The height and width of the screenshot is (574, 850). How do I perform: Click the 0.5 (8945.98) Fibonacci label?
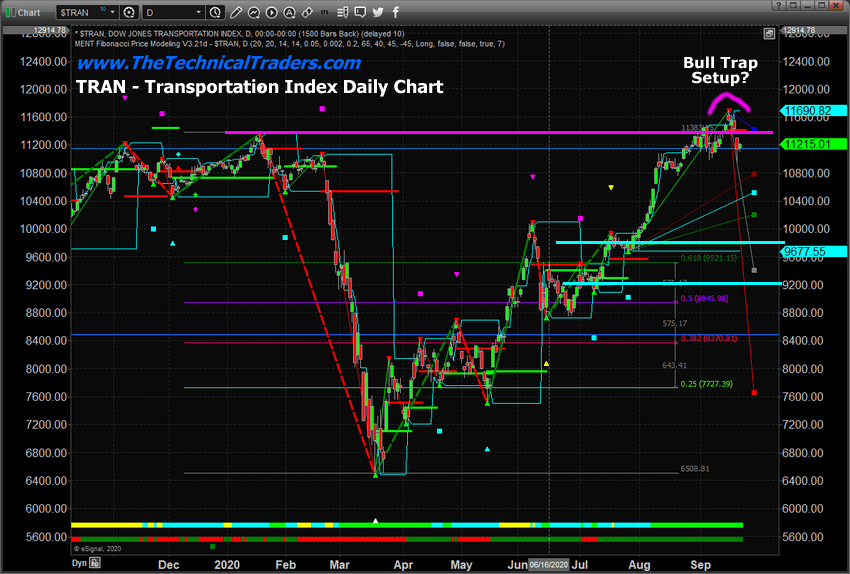click(704, 299)
